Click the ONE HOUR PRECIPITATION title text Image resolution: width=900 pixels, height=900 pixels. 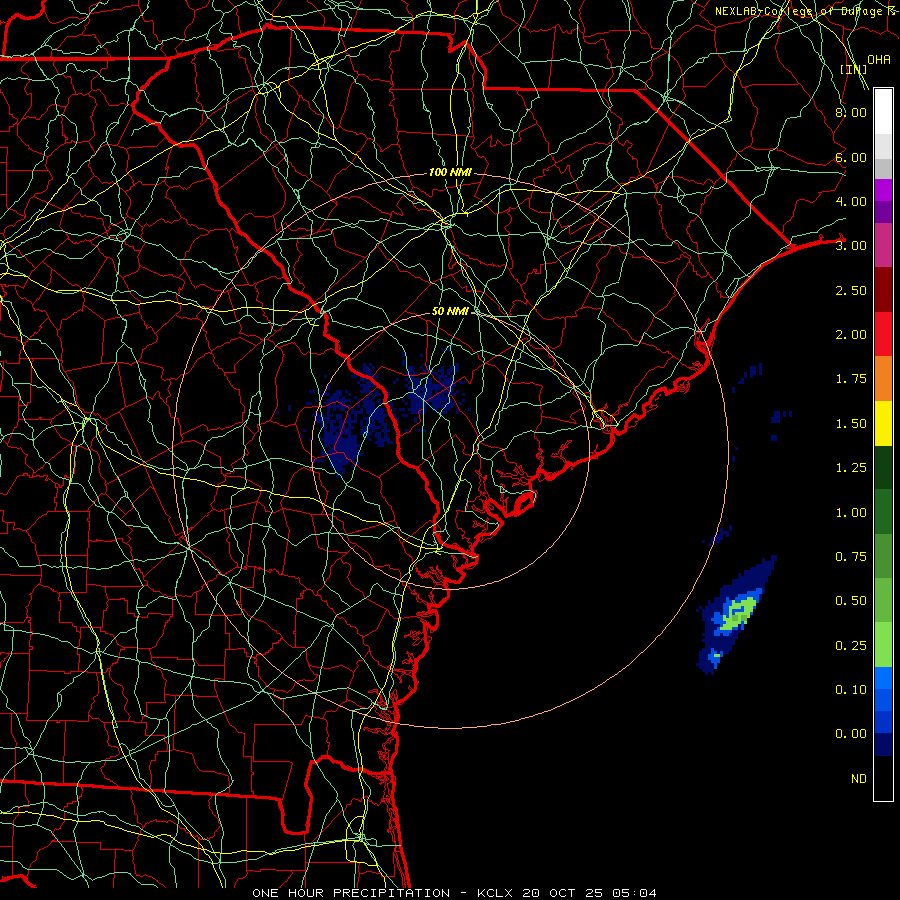(x=351, y=893)
